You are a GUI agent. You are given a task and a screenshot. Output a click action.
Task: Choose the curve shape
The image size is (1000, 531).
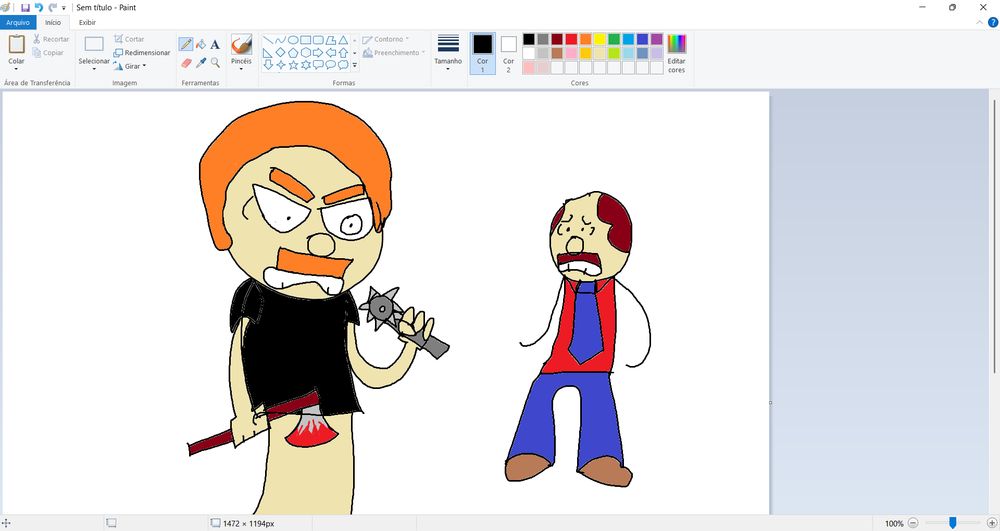tap(281, 40)
